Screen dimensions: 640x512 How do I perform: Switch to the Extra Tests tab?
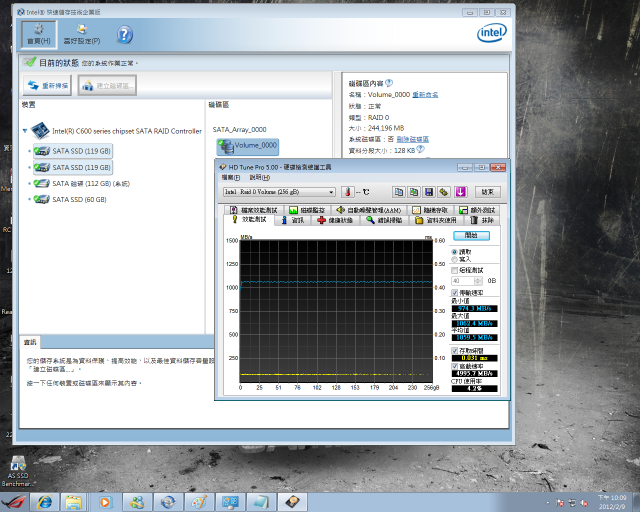point(477,210)
